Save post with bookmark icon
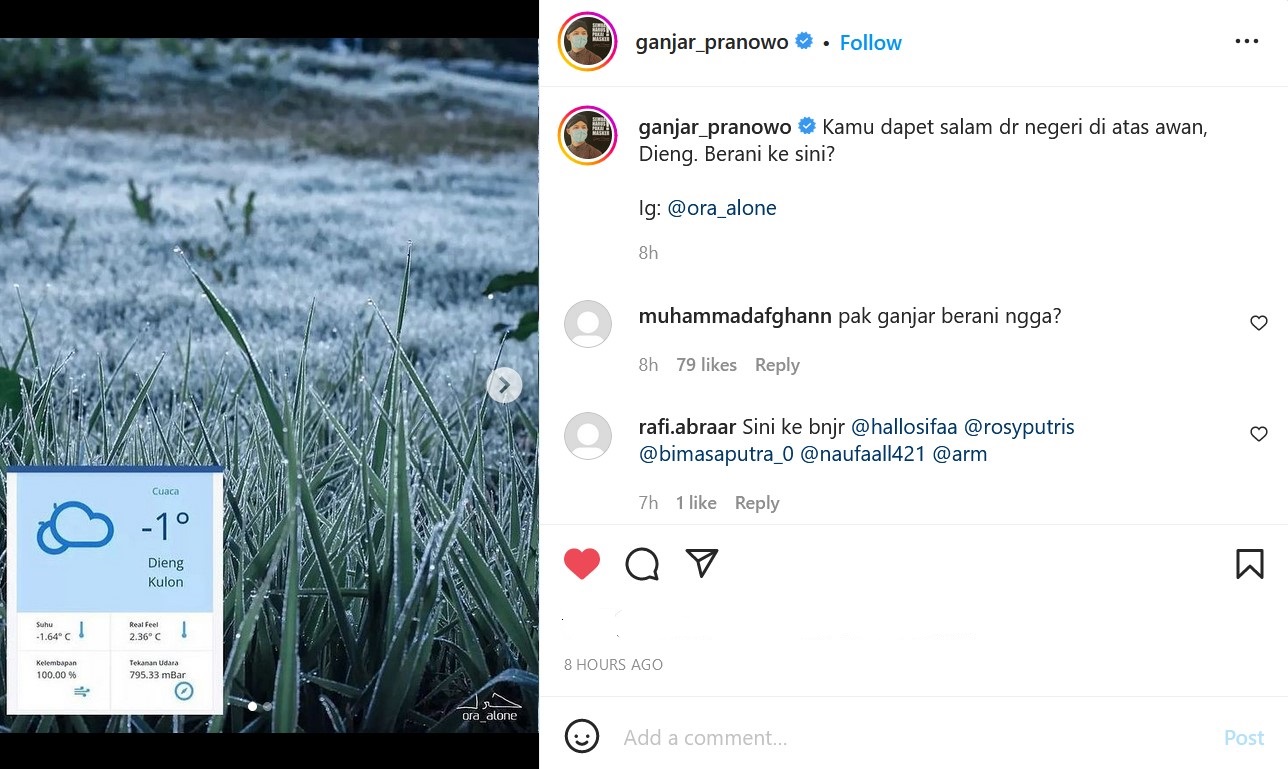Screen dimensions: 1288x769 click(1249, 564)
